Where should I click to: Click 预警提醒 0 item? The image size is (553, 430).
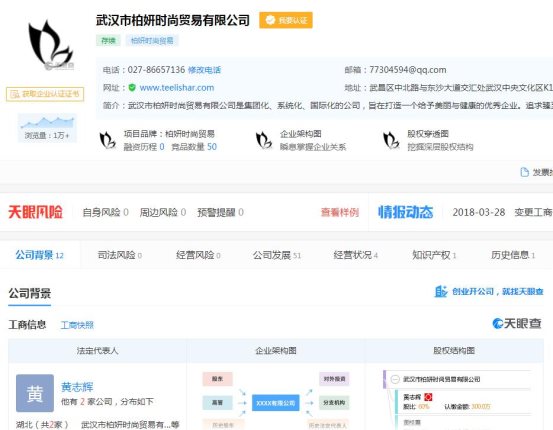[x=220, y=212]
